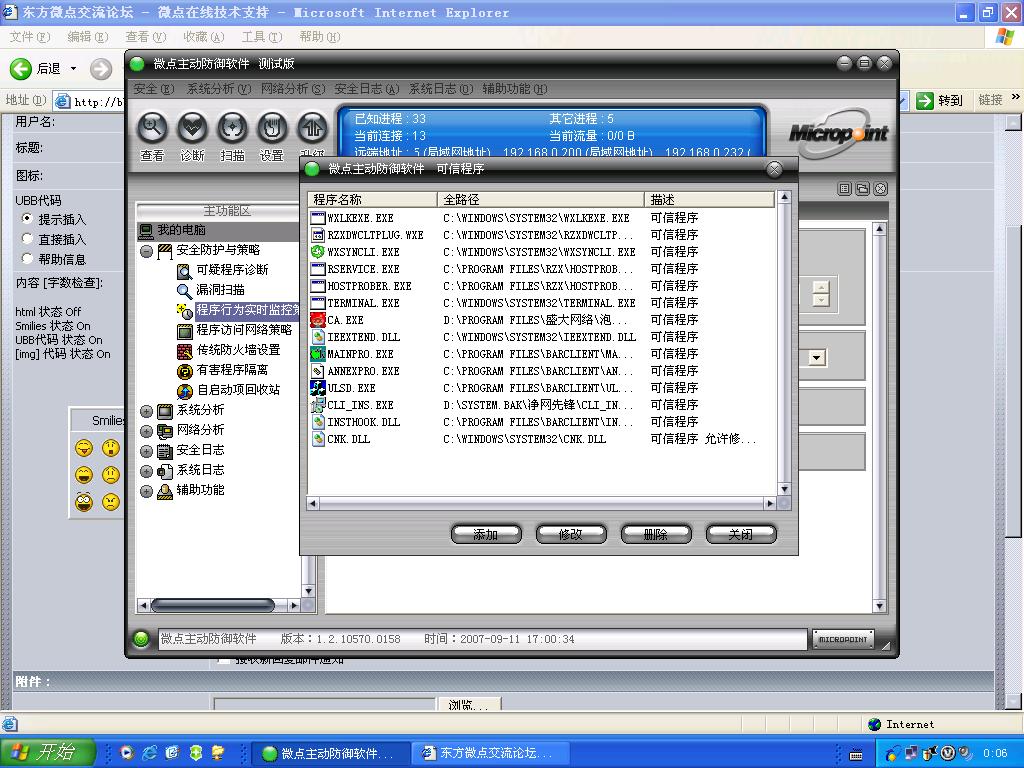Screen dimensions: 1024x768
Task: Click the IEEXTEND.DLL file icon
Action: [318, 336]
